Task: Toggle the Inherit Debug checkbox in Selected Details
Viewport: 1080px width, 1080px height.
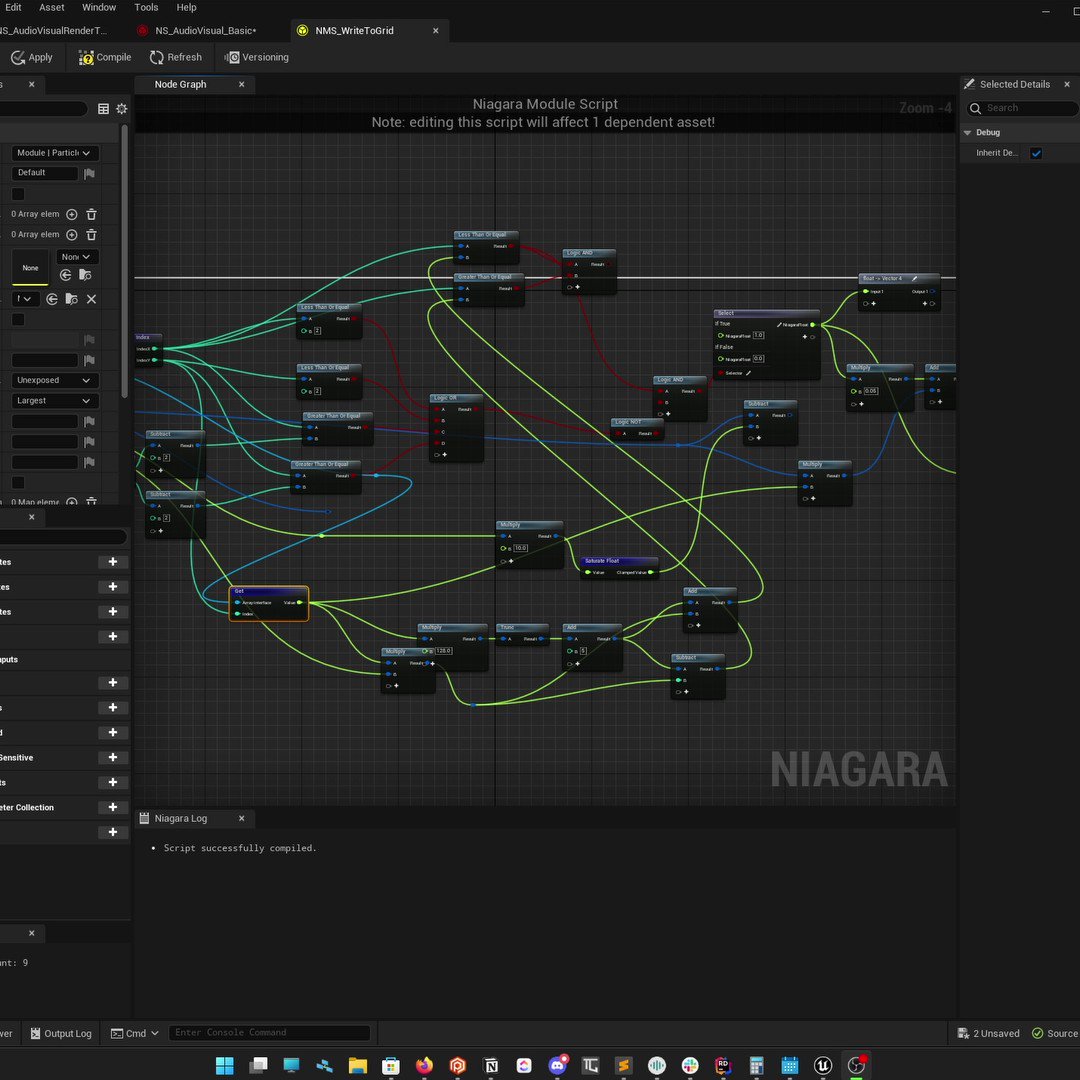Action: (x=1036, y=152)
